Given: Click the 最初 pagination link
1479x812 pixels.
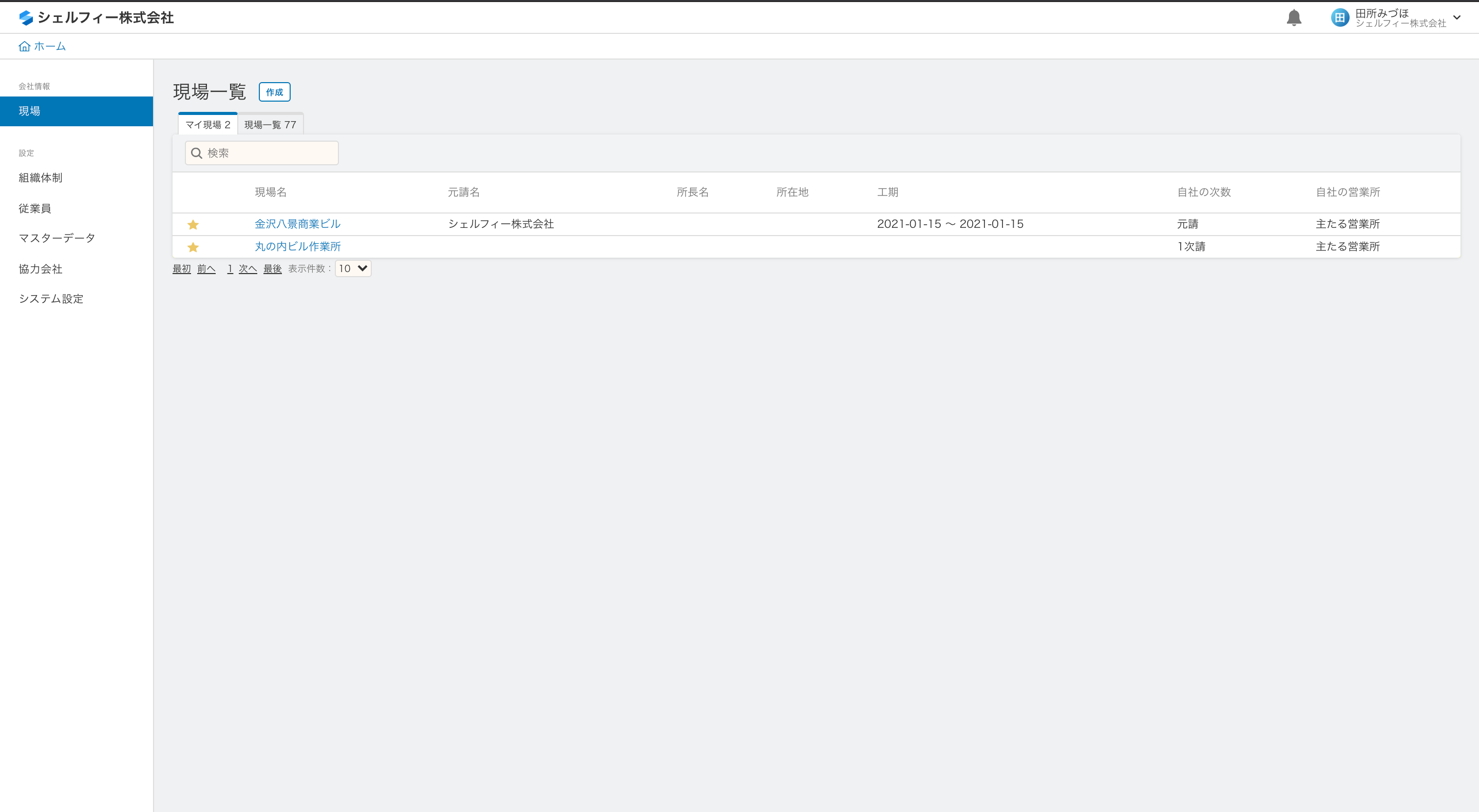Looking at the screenshot, I should coord(181,268).
